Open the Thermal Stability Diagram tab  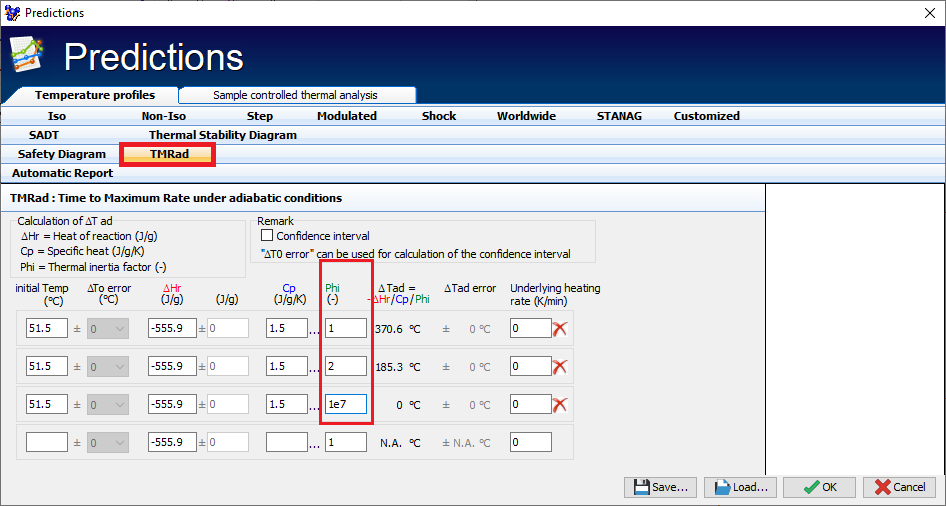pos(222,135)
